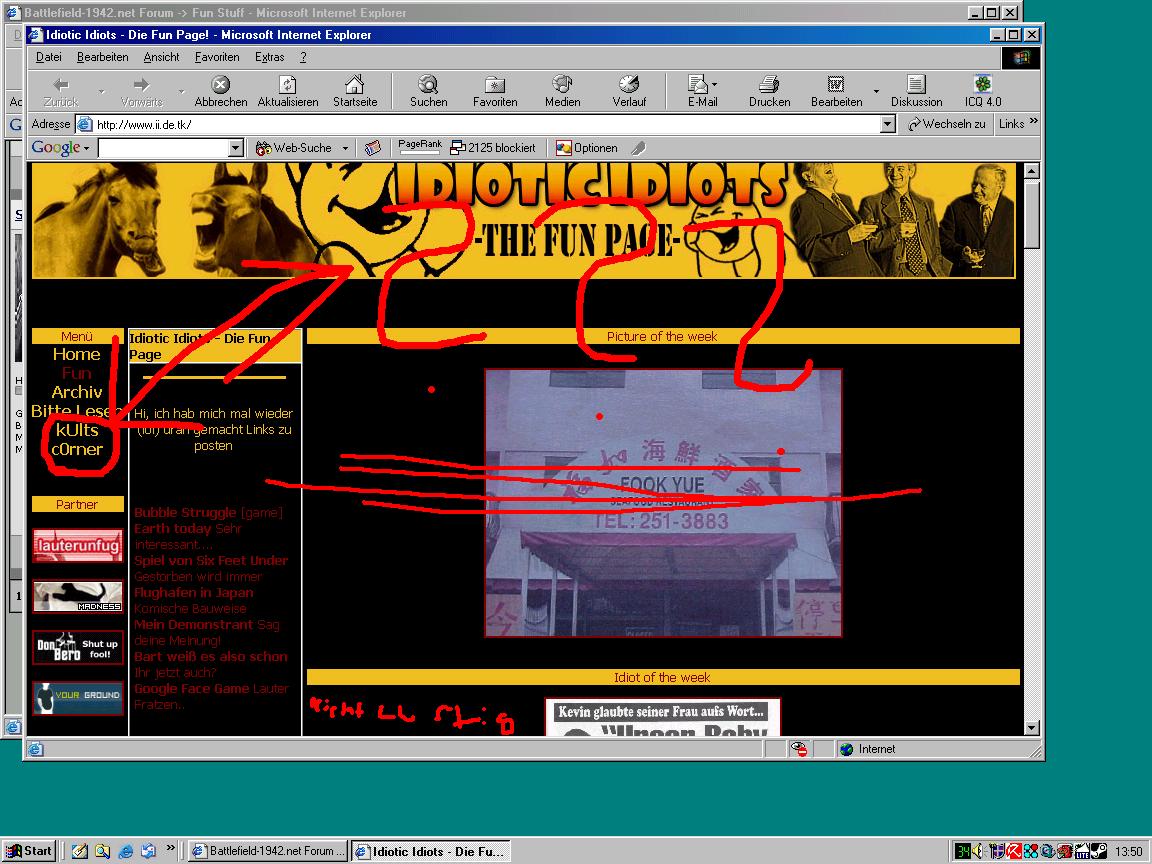The width and height of the screenshot is (1152, 864).
Task: Open the Google Face Game link
Action: click(192, 689)
